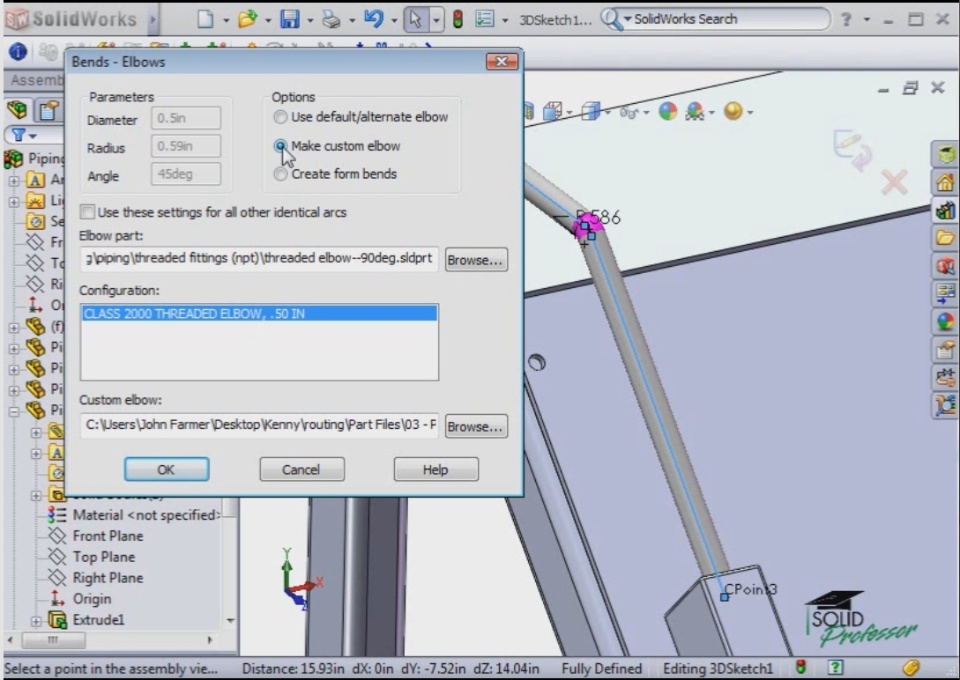Switch to the FeatureManager design tree tab
The height and width of the screenshot is (680, 960).
click(x=18, y=110)
